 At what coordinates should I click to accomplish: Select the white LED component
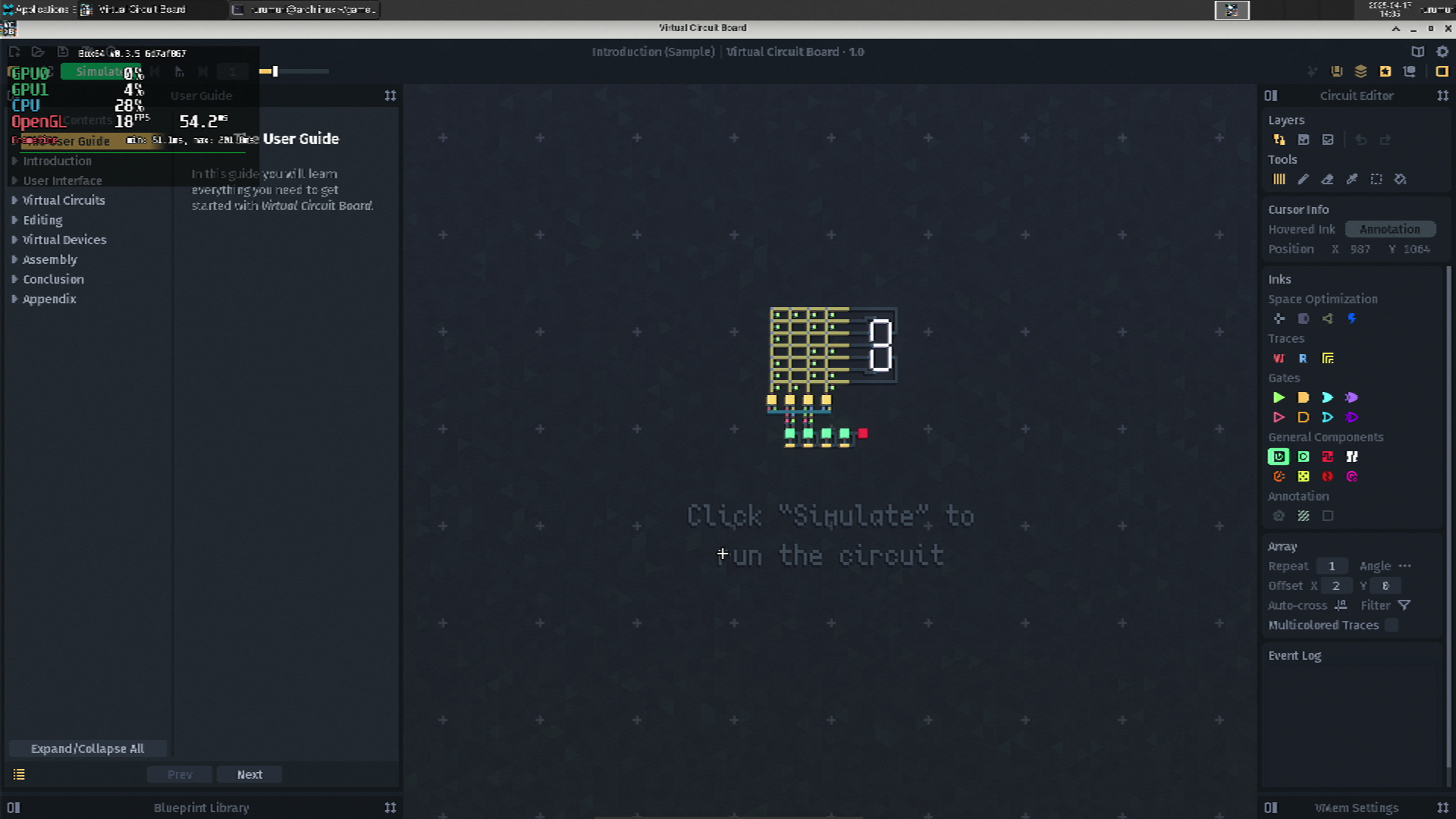point(1352,457)
